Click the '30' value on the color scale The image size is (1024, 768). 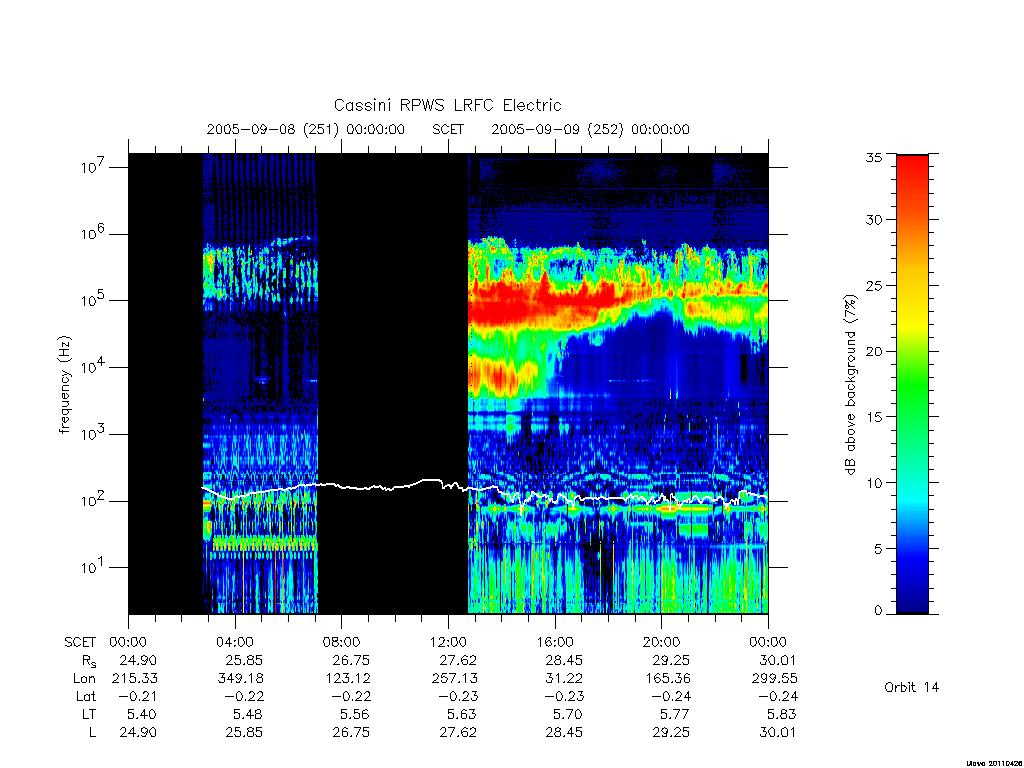coord(873,219)
